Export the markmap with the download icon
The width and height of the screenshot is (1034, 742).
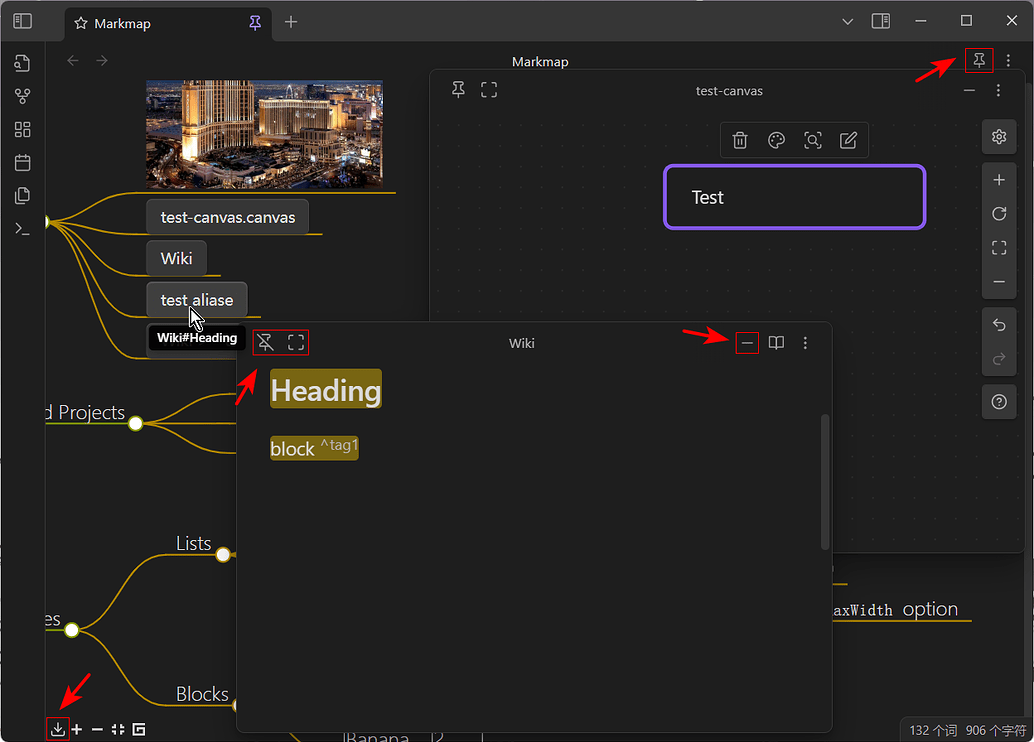58,729
